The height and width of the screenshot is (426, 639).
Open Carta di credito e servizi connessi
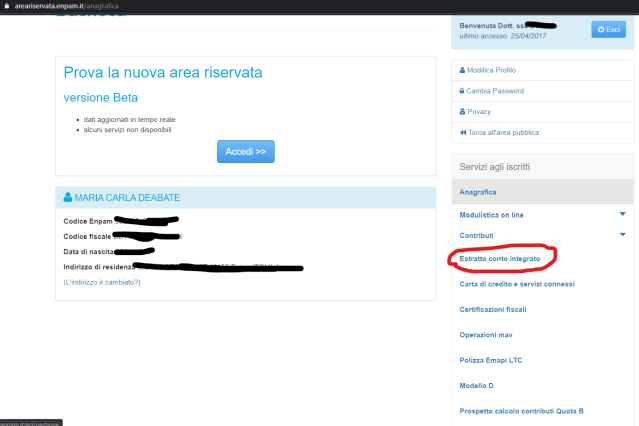[515, 284]
